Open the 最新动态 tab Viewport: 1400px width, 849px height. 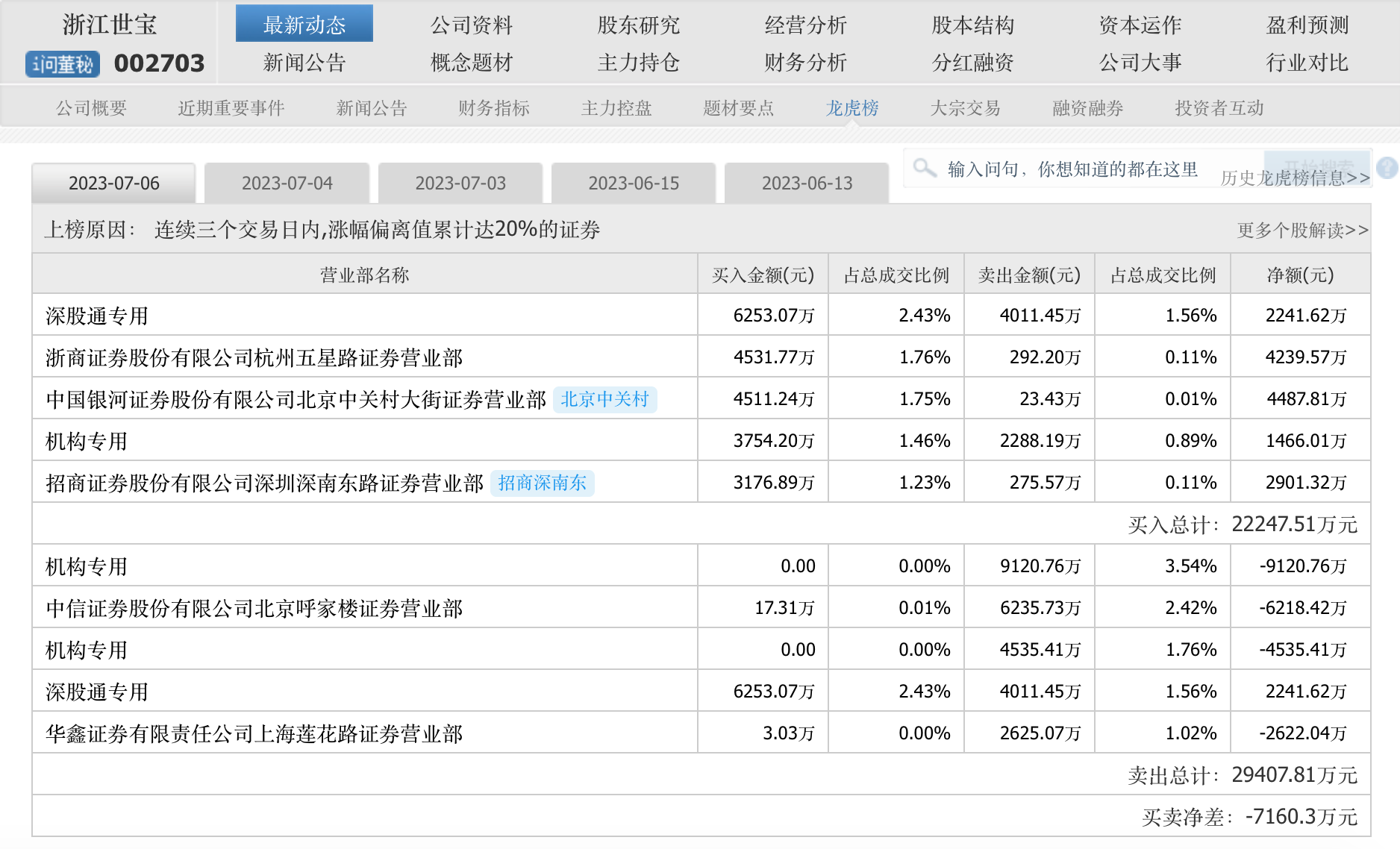(x=304, y=25)
